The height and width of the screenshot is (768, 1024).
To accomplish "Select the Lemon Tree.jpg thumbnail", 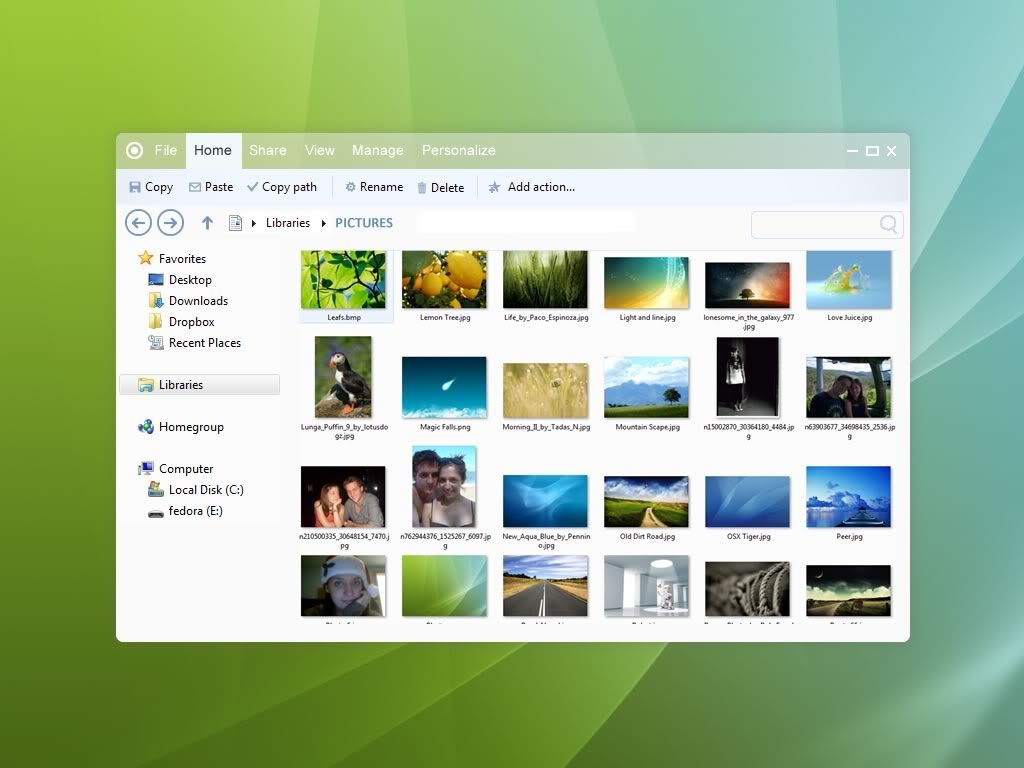I will point(444,280).
